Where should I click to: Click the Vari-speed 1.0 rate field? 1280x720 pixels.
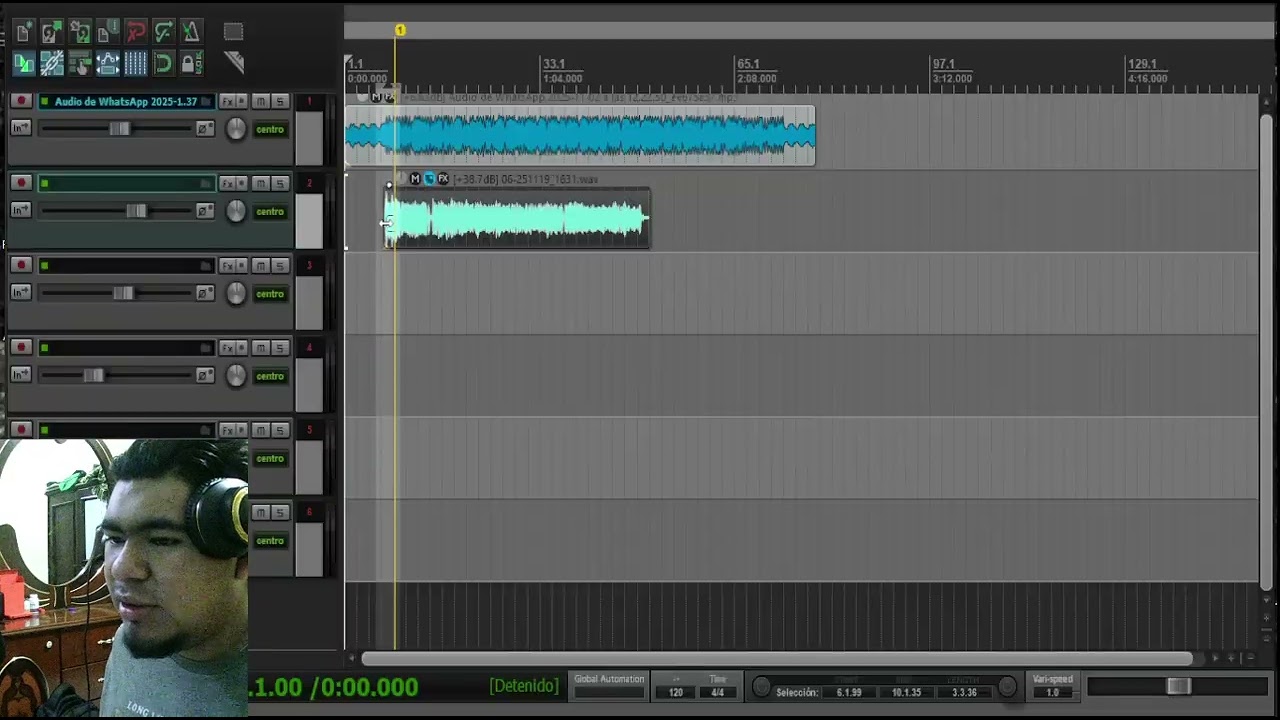pos(1052,692)
